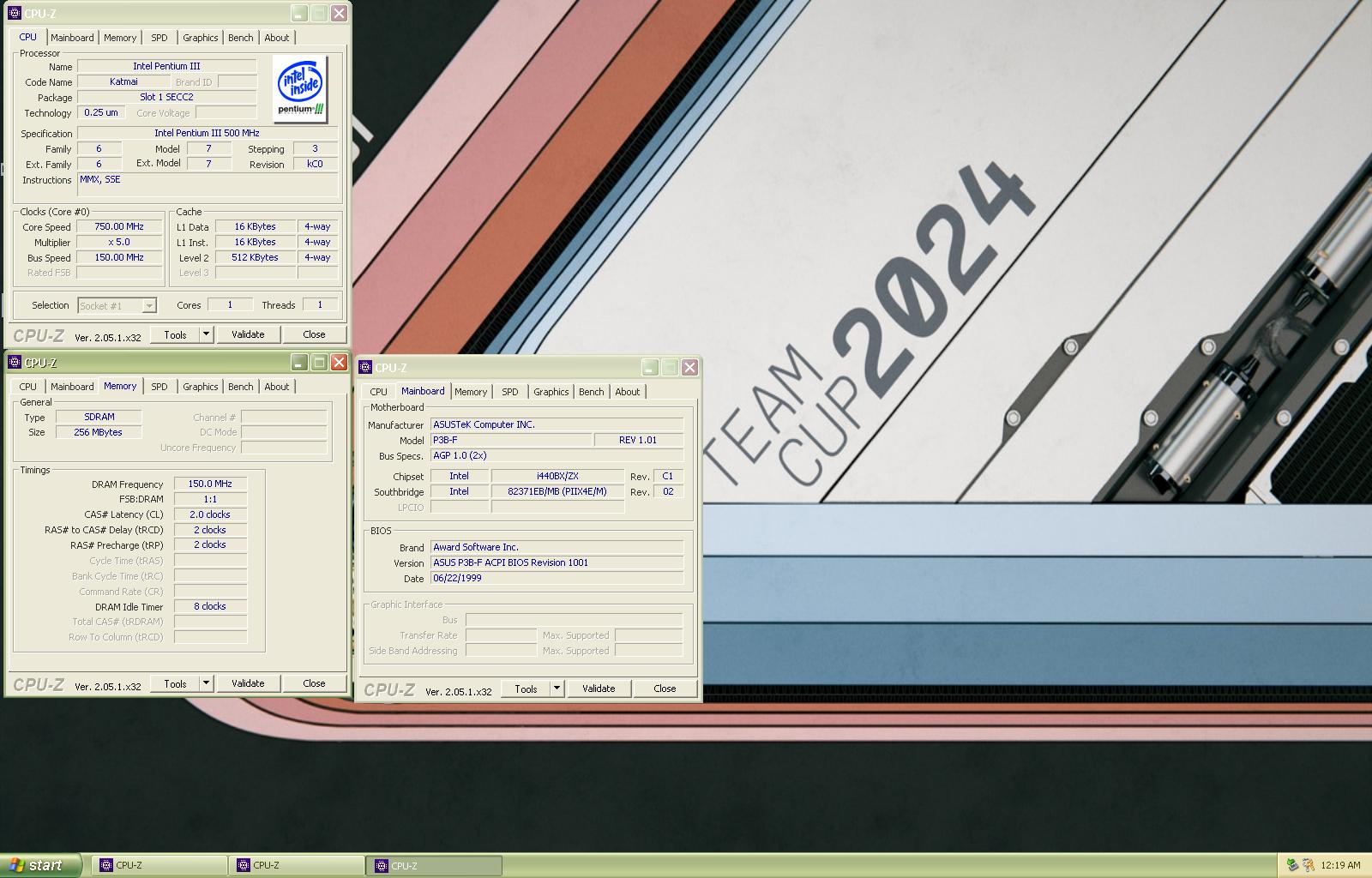The image size is (1372, 878).
Task: Click Close button in the Mainboard window
Action: [665, 689]
